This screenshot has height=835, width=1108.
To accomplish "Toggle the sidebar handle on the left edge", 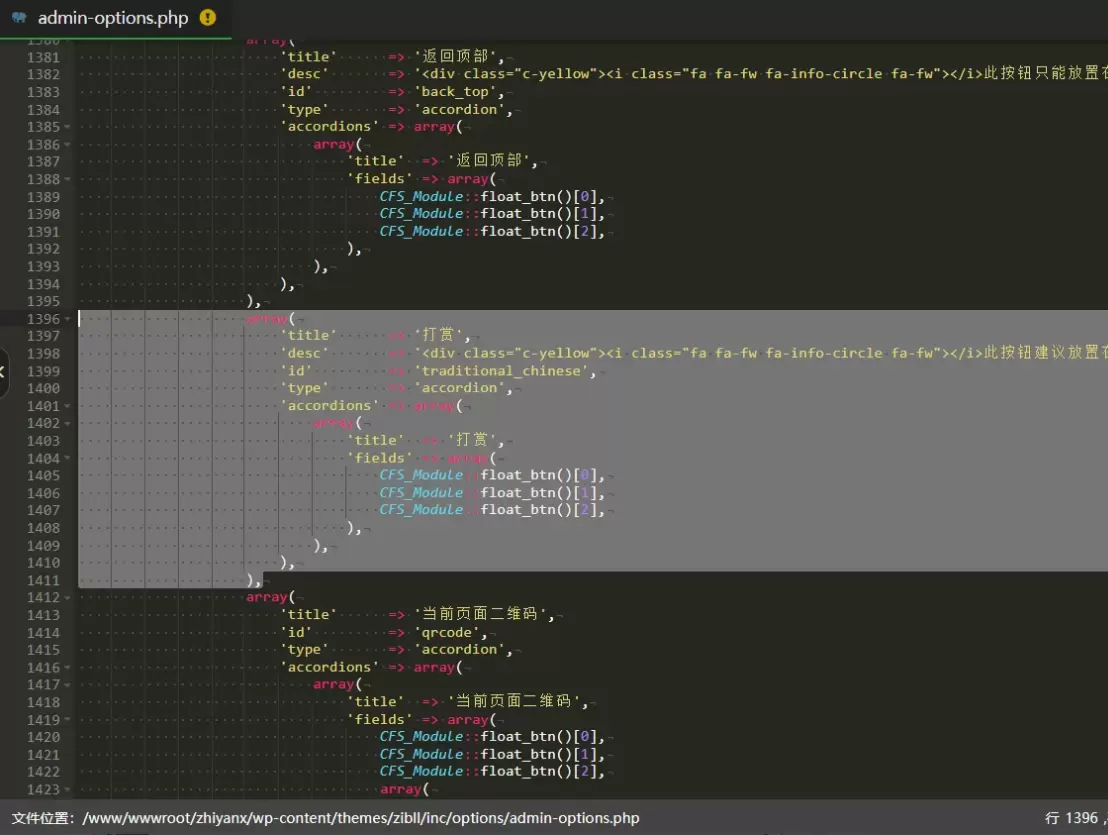I will pos(4,372).
